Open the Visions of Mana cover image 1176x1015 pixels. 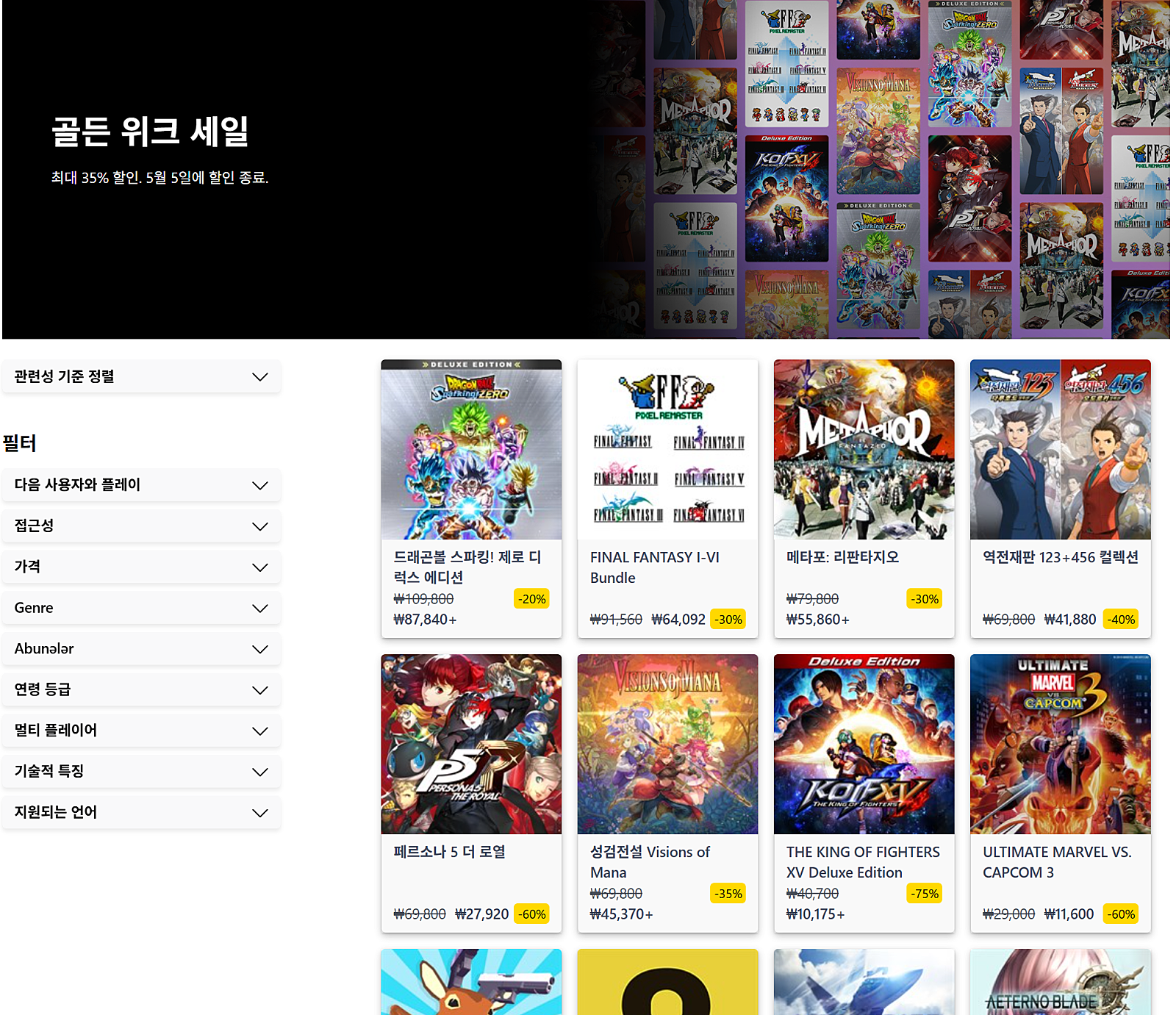tap(667, 744)
